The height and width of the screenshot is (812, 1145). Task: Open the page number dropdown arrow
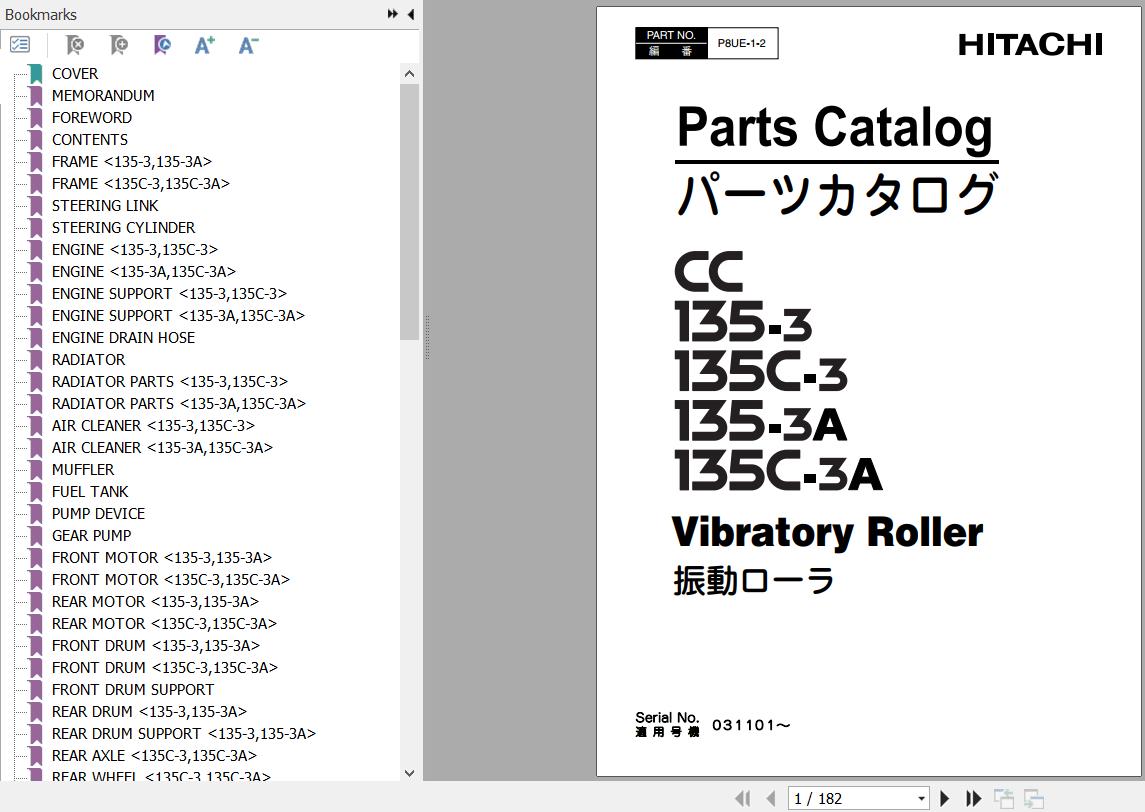pyautogui.click(x=922, y=799)
